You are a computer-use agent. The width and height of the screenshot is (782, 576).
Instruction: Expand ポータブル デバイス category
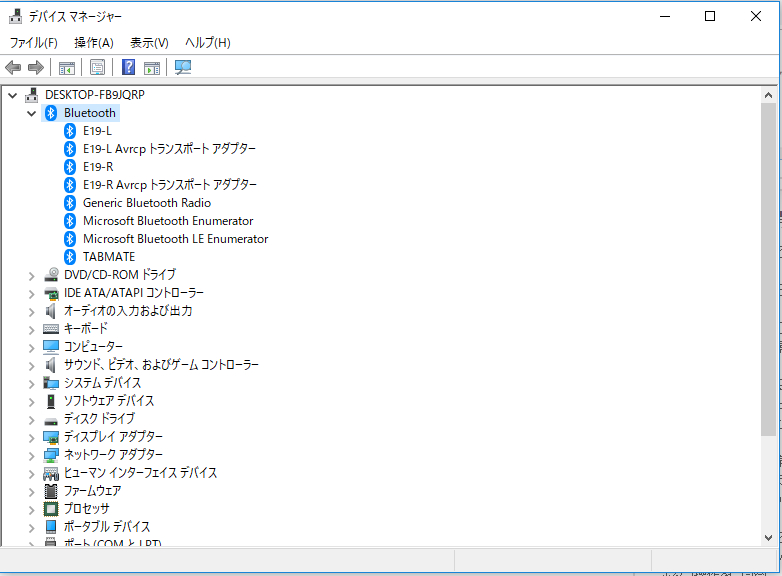(x=31, y=527)
